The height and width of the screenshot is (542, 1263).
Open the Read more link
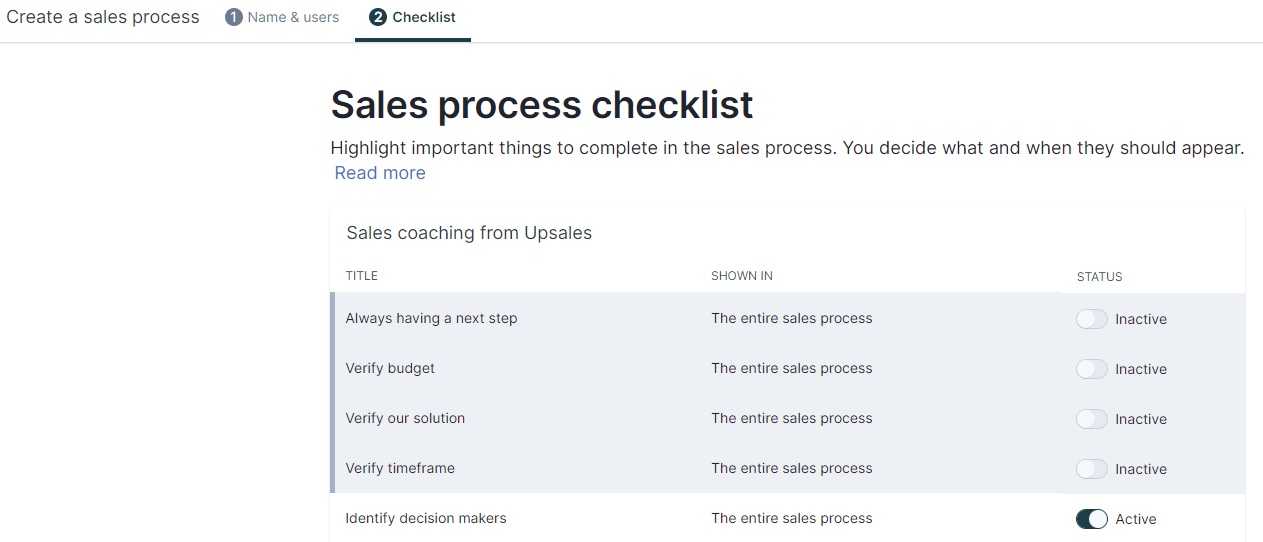coord(380,173)
